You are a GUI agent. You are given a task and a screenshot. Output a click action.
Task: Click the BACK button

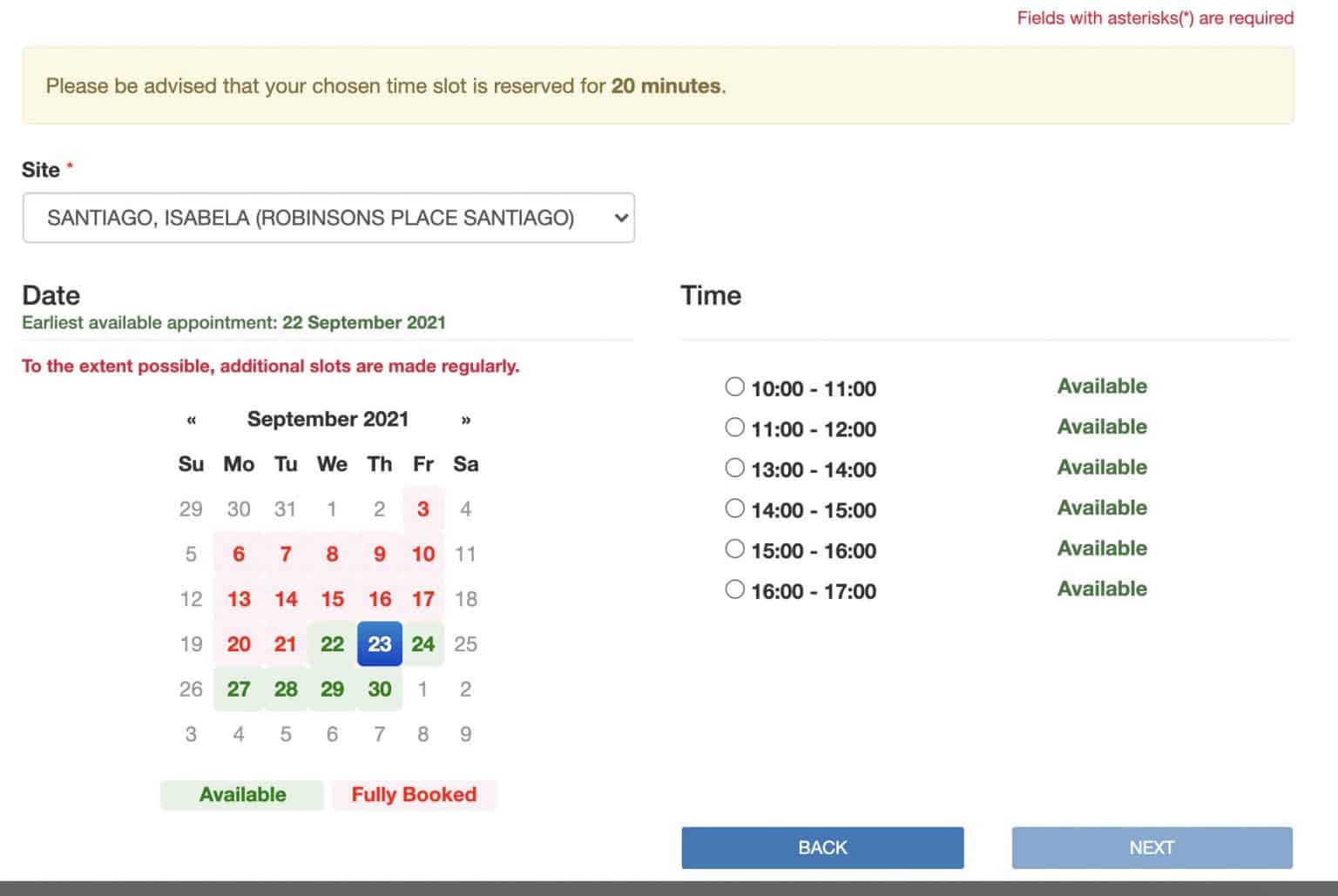(x=821, y=846)
